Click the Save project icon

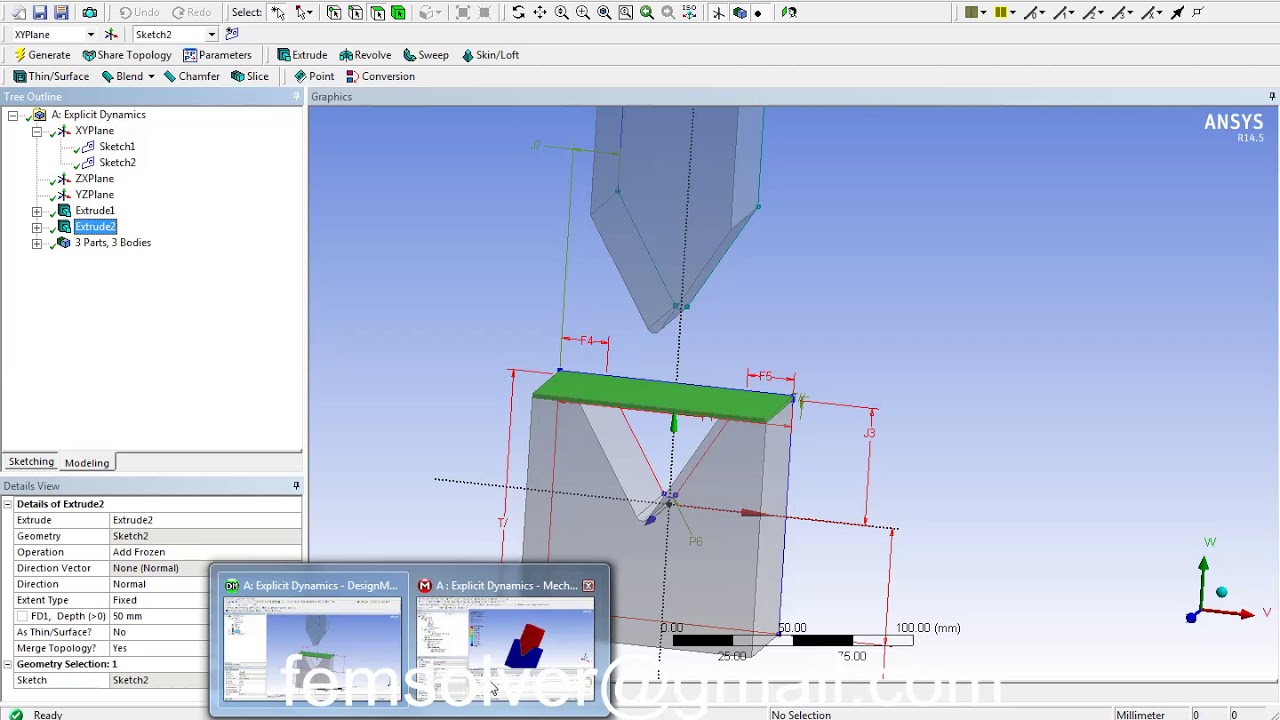point(40,12)
